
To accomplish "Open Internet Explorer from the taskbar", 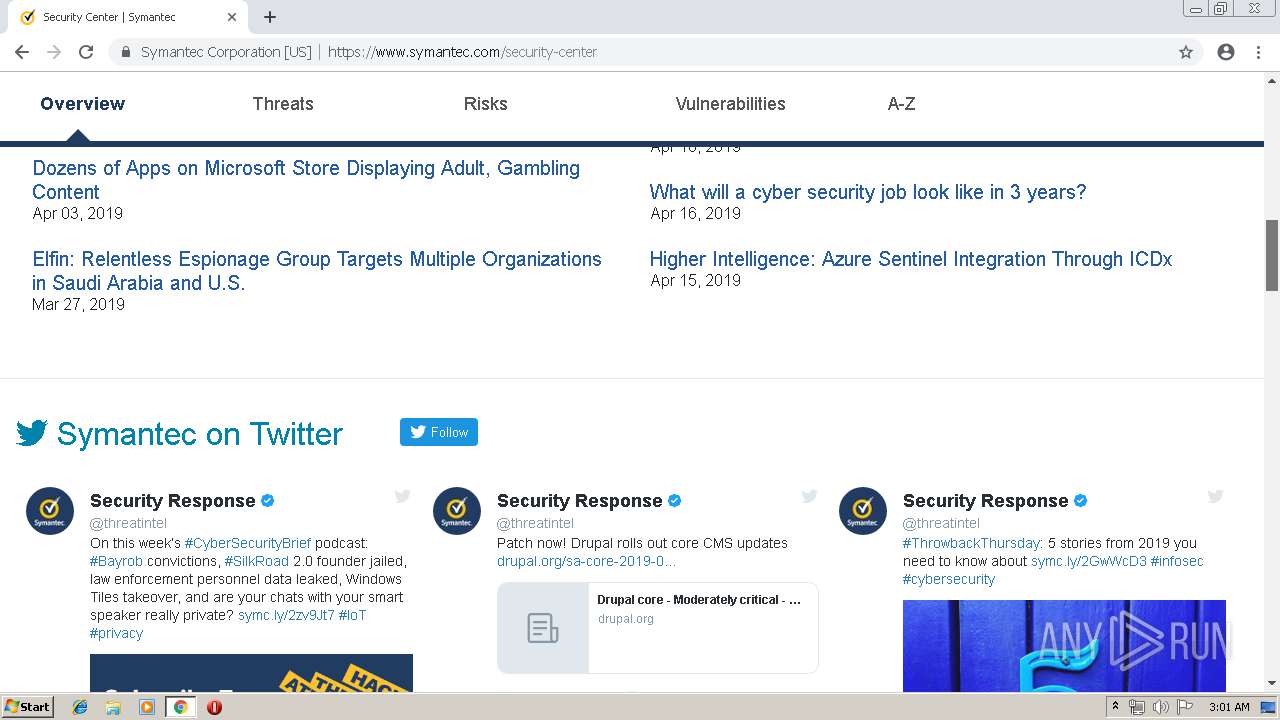I will tap(80, 707).
